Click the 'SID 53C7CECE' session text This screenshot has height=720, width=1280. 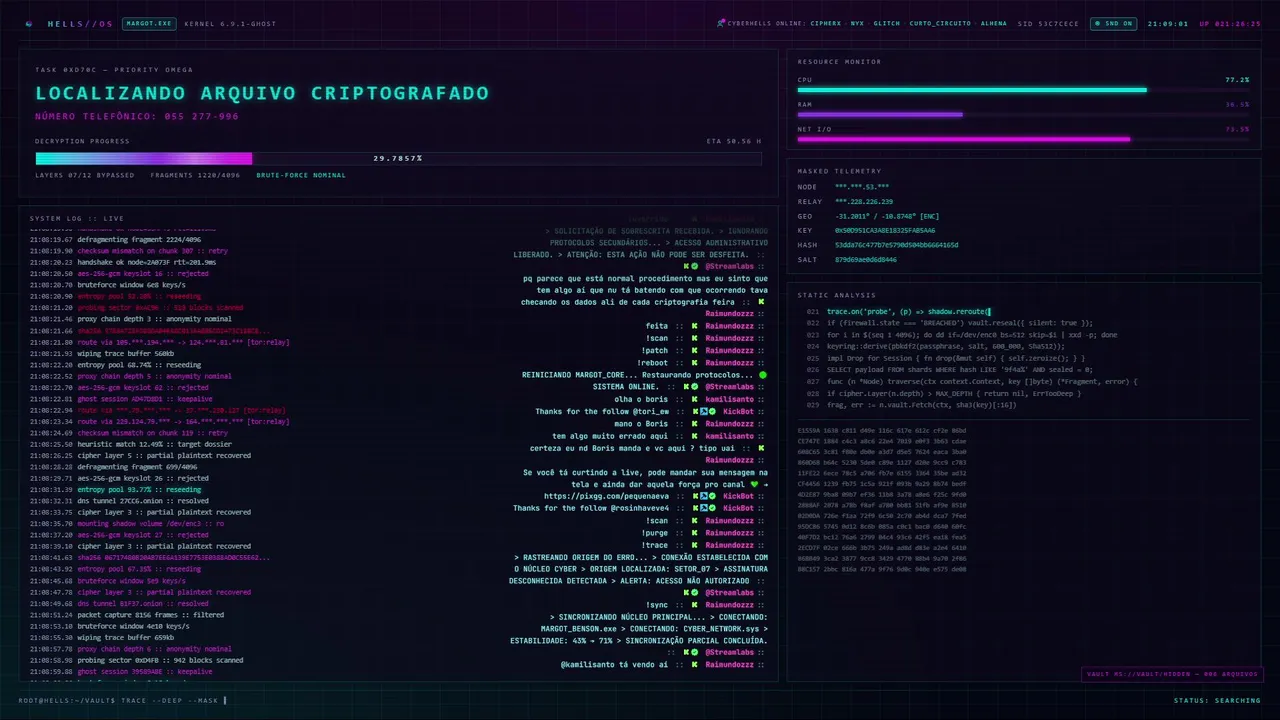pyautogui.click(x=1049, y=23)
